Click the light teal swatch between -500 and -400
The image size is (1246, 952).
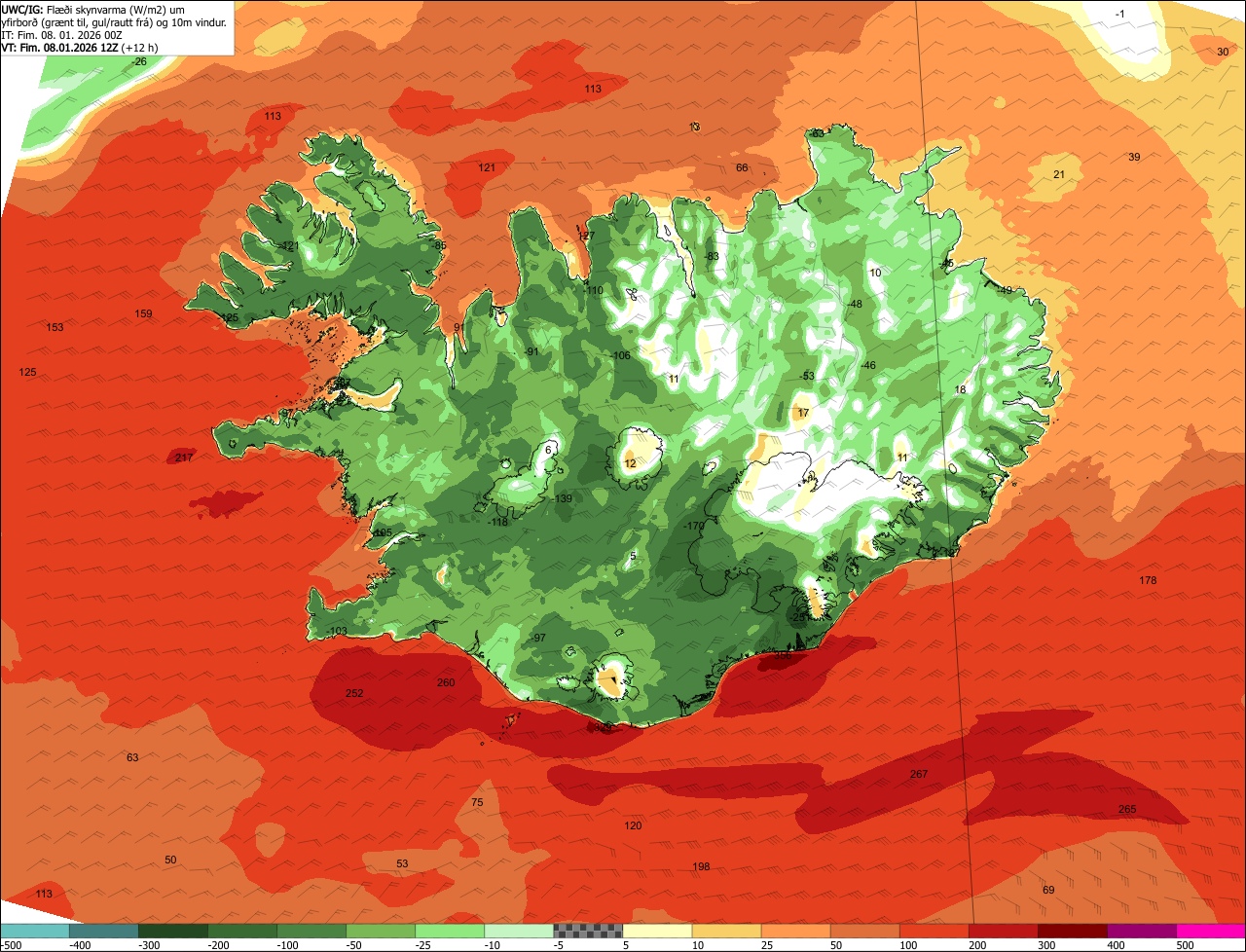(x=34, y=932)
